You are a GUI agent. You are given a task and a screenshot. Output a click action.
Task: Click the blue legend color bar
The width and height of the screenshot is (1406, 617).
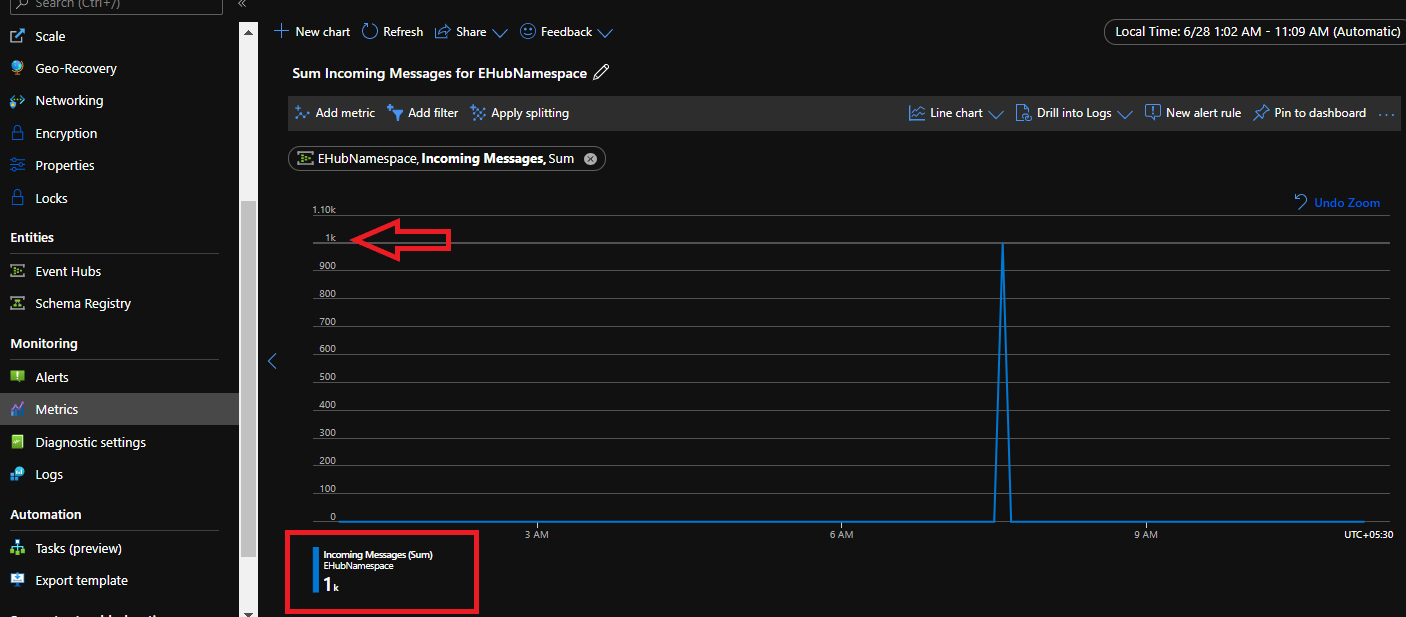pos(316,571)
